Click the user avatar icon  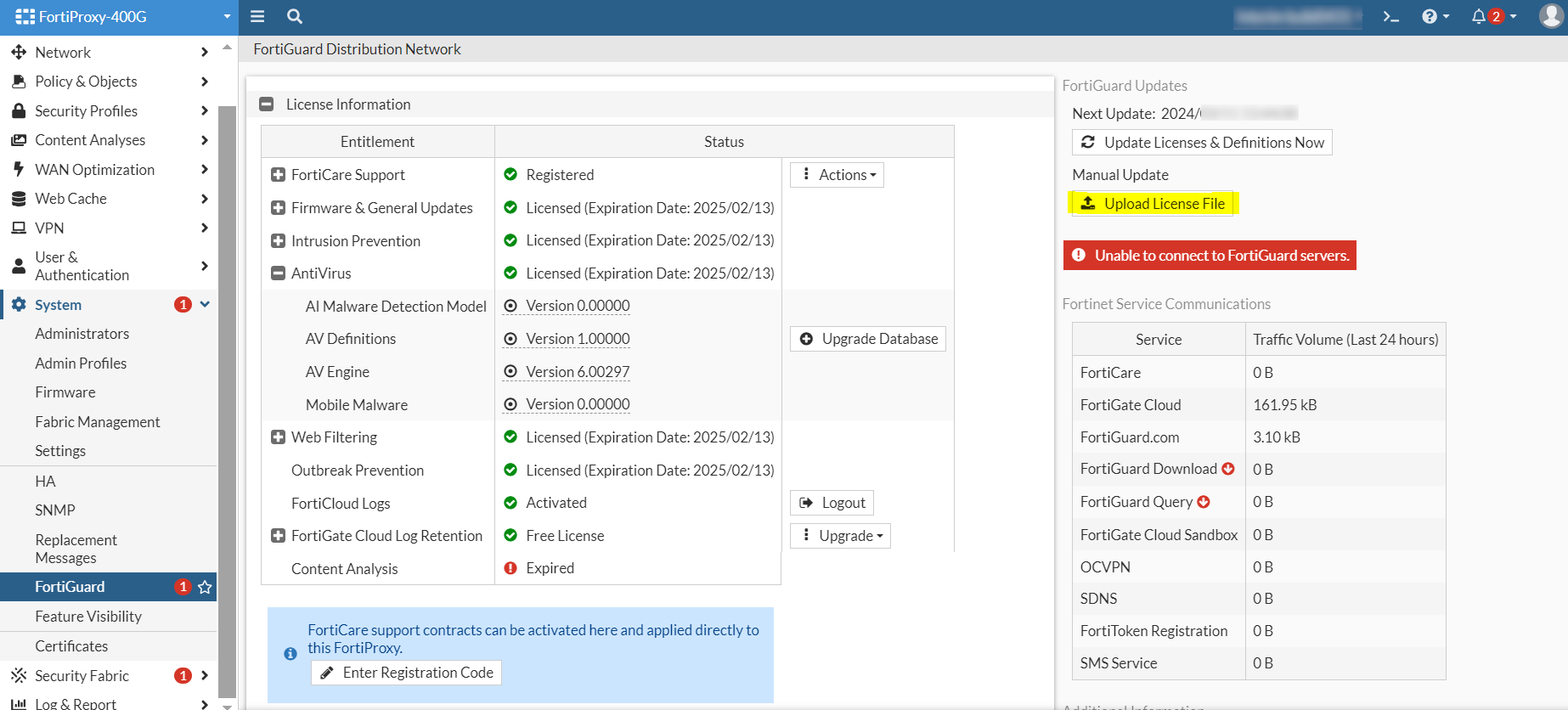pos(1551,16)
